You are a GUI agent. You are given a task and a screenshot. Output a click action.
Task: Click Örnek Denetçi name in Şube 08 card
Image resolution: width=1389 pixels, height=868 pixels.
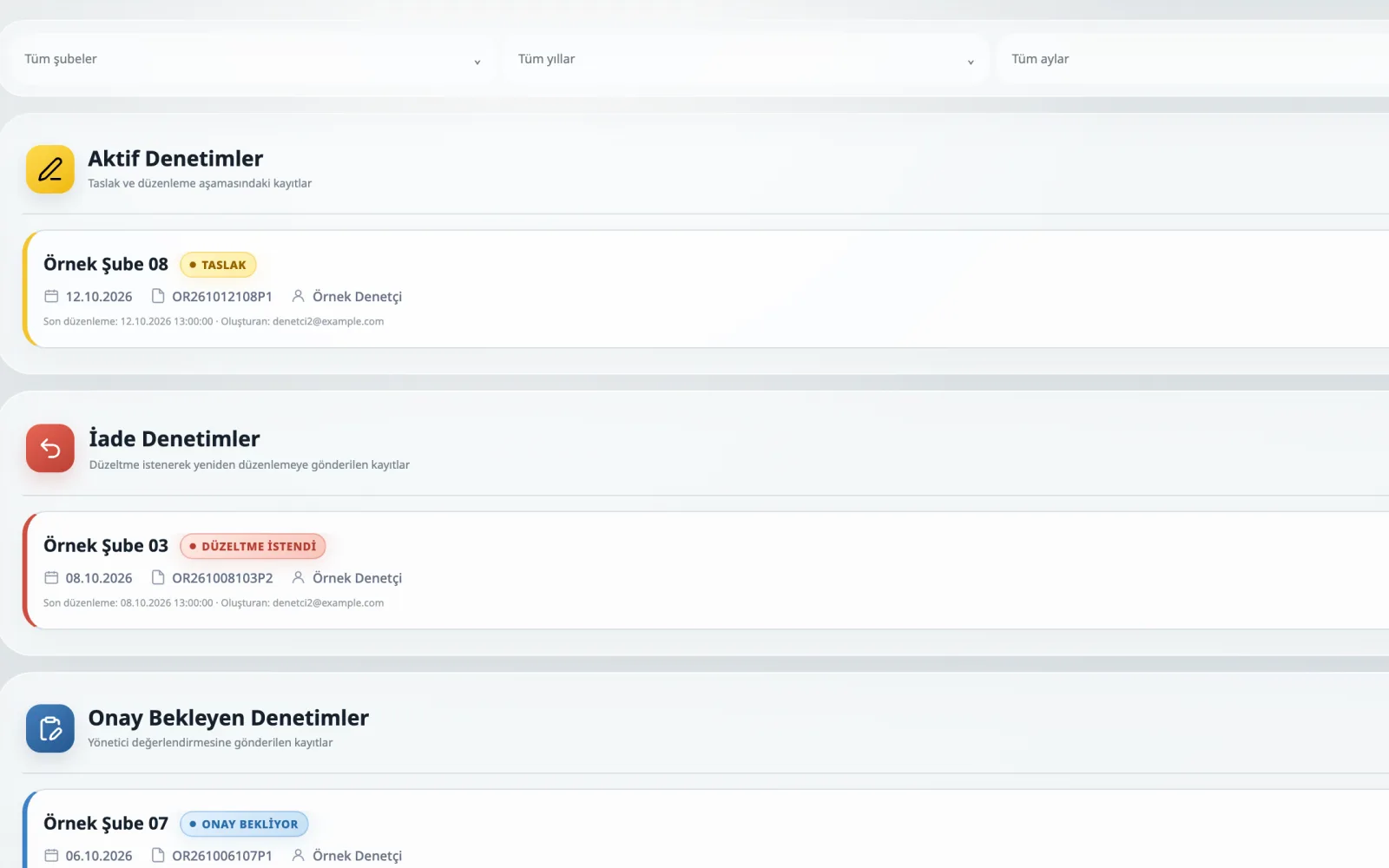pos(357,297)
